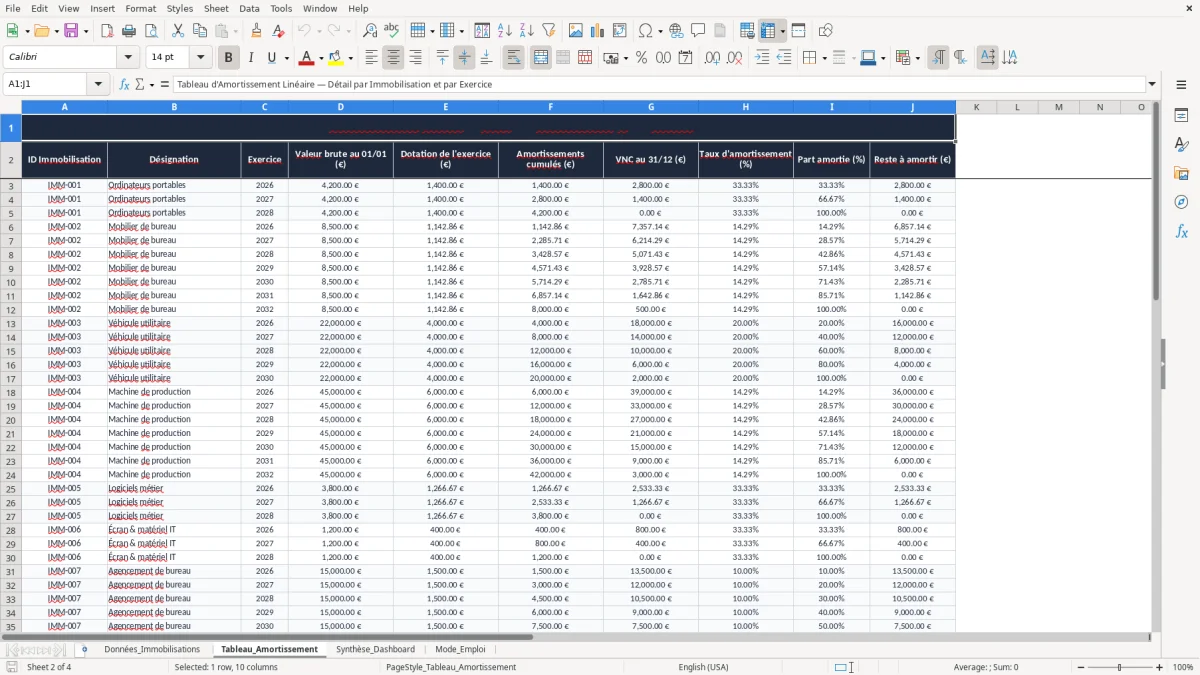Viewport: 1200px width, 675px height.
Task: Apply the red font color swatch
Action: coord(306,58)
